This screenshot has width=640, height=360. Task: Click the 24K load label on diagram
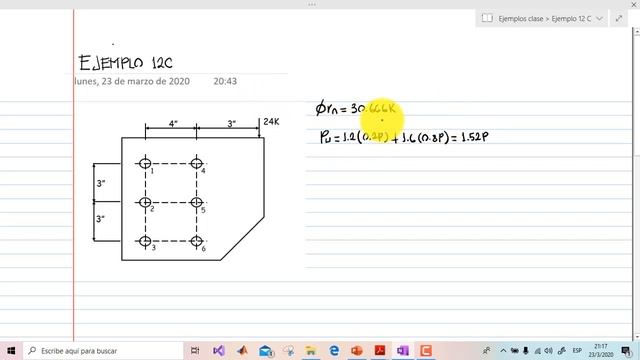click(x=271, y=122)
